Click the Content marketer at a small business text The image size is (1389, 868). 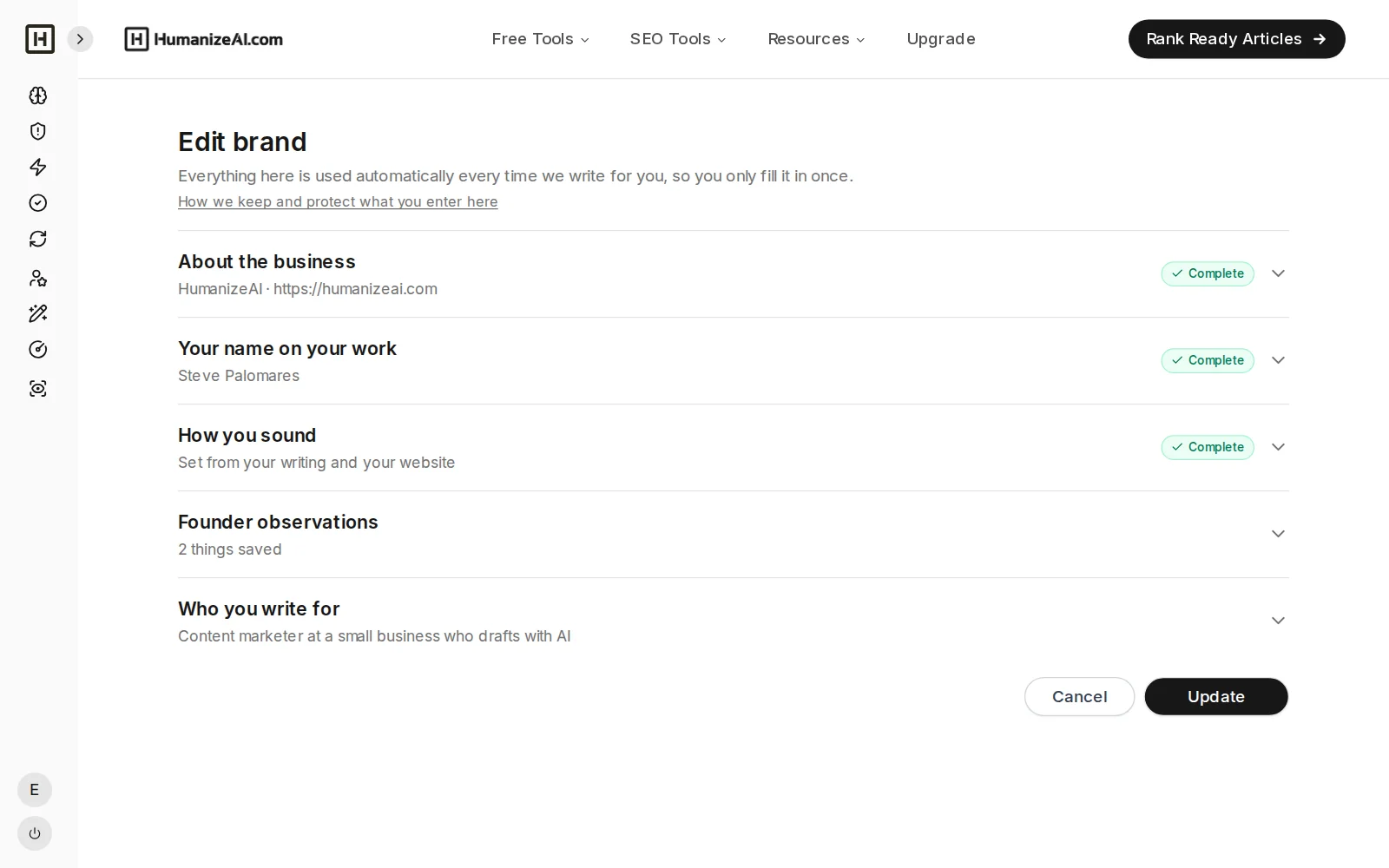(x=374, y=636)
